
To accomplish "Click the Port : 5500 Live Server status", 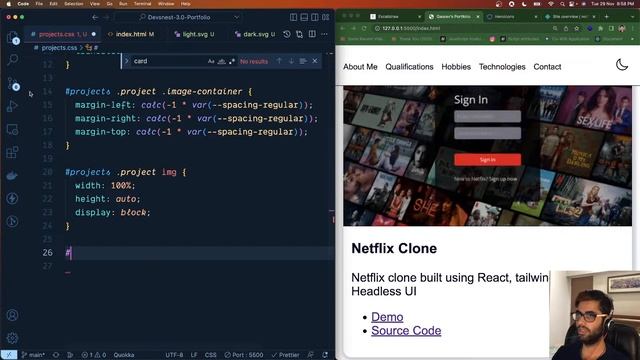I will click(244, 355).
